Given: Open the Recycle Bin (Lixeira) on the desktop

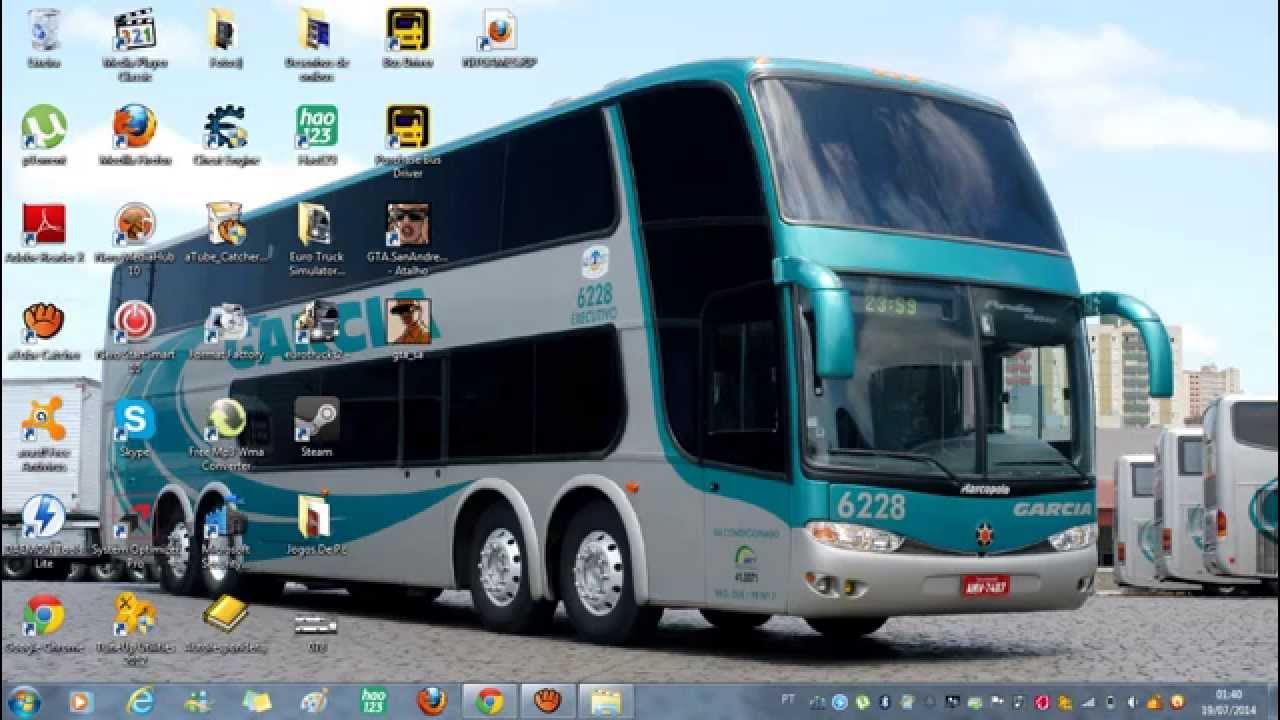Looking at the screenshot, I should 44,38.
